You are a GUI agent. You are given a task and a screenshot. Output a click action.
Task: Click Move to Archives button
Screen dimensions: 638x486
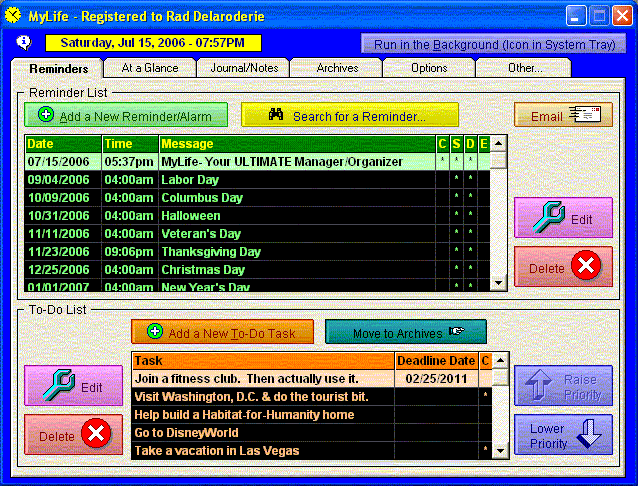click(406, 332)
